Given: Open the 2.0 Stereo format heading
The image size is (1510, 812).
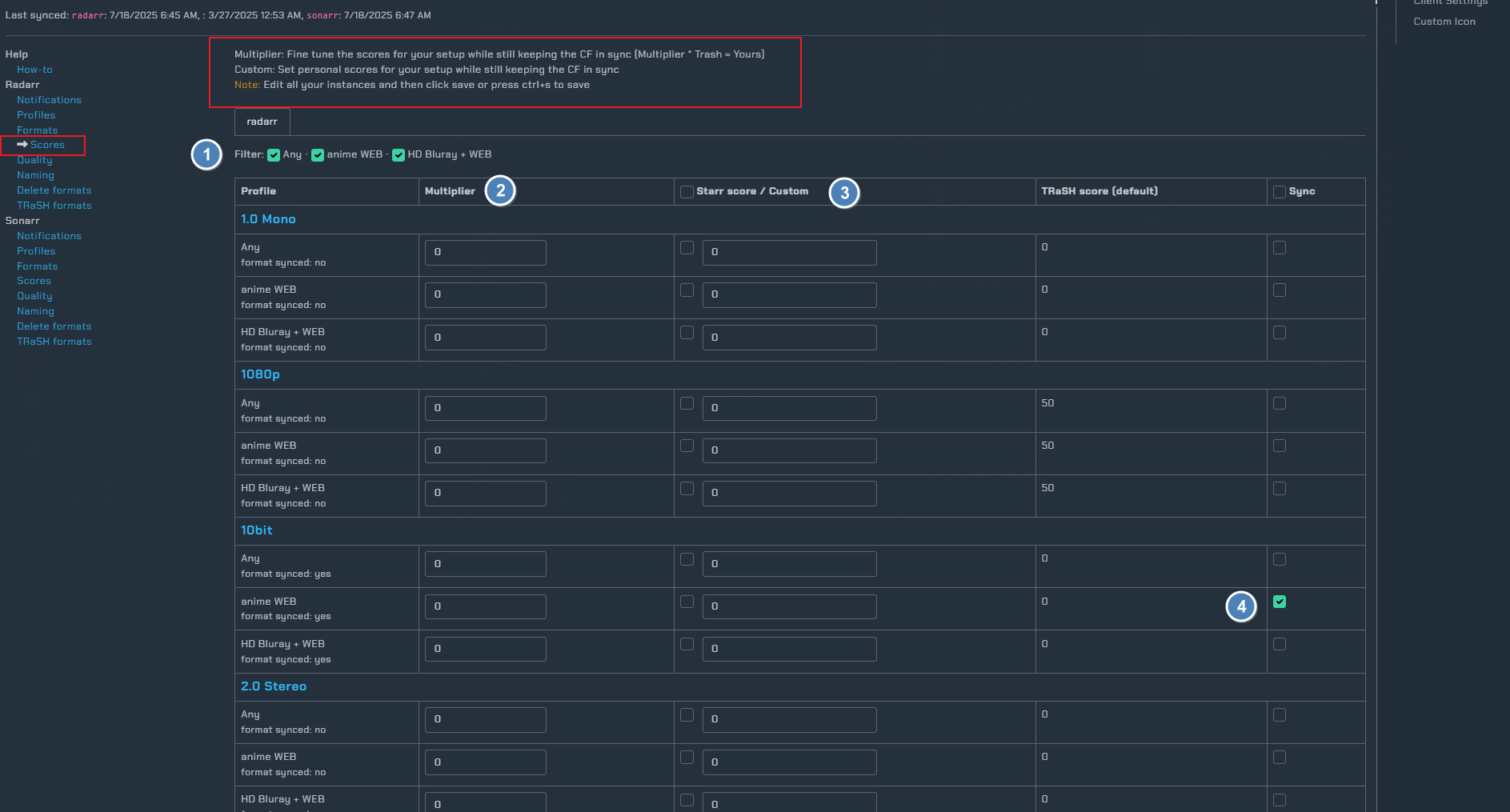Looking at the screenshot, I should point(274,686).
